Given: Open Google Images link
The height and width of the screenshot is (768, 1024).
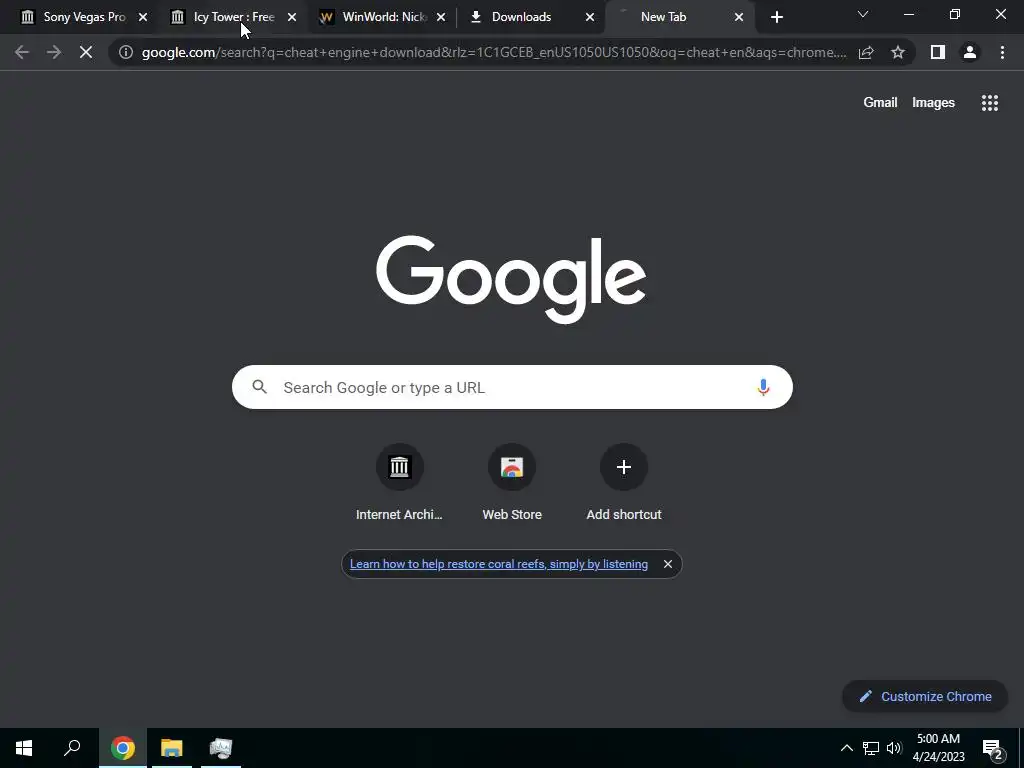Looking at the screenshot, I should click(933, 103).
